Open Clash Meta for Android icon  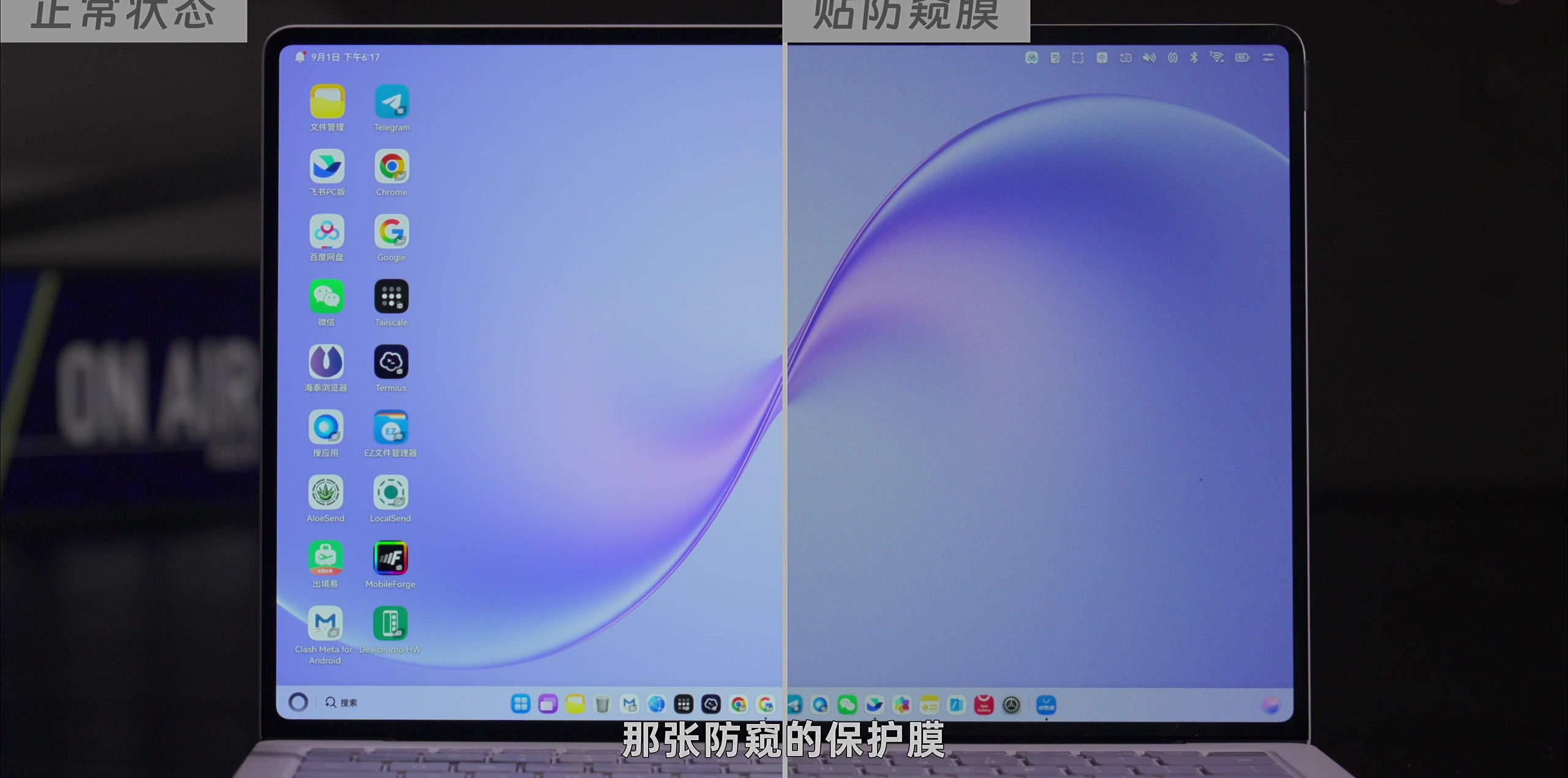[x=325, y=624]
